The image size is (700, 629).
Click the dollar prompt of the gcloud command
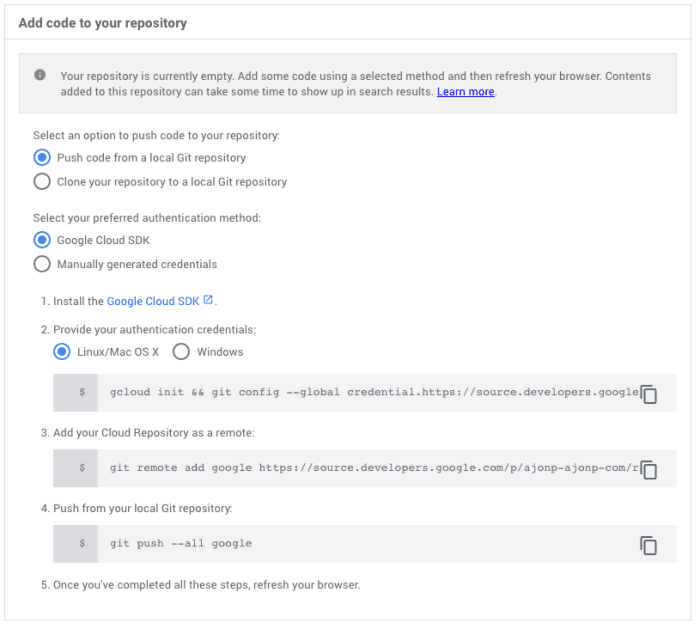(82, 392)
